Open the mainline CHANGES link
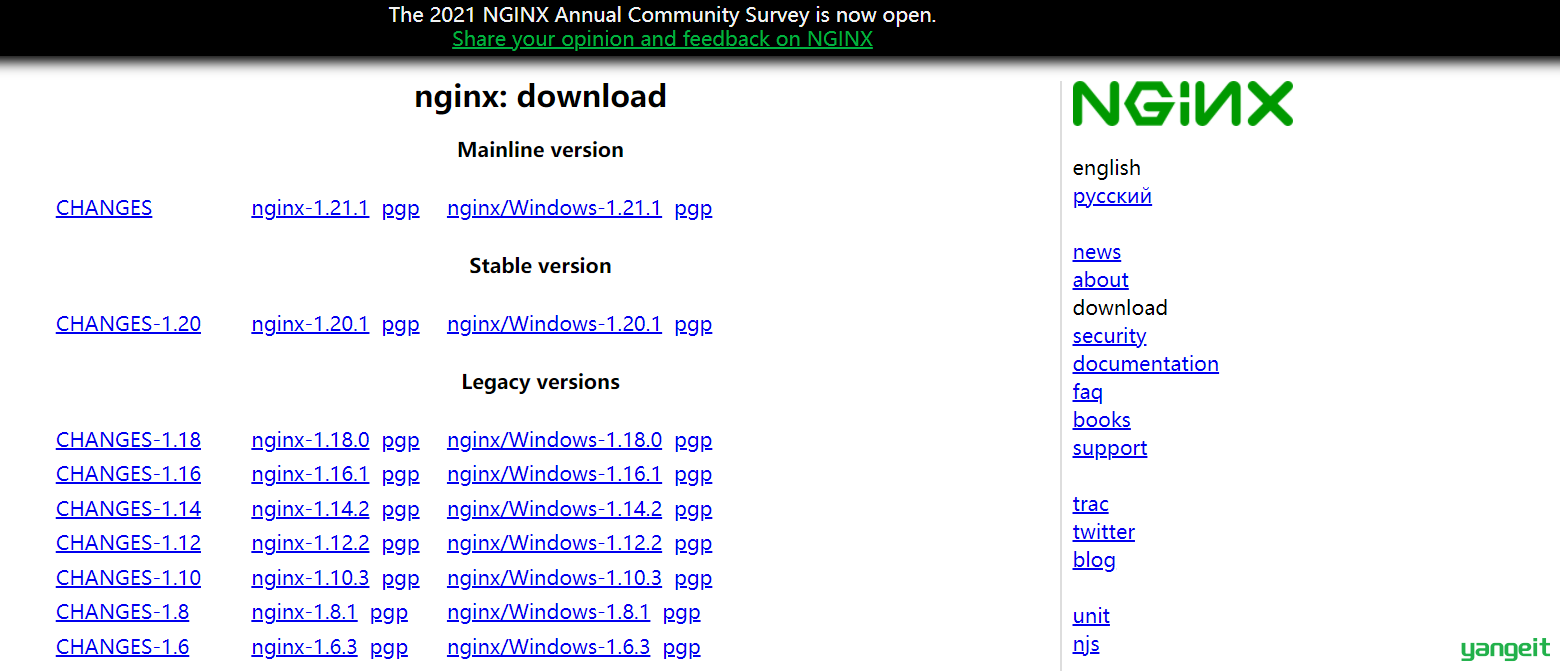This screenshot has height=671, width=1560. point(104,208)
